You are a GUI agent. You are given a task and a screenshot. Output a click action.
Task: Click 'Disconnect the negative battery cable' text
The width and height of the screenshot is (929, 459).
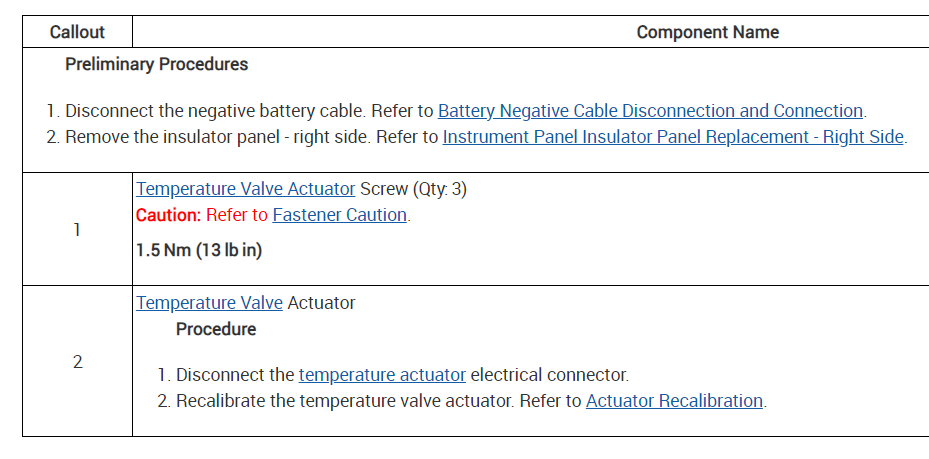click(x=208, y=111)
